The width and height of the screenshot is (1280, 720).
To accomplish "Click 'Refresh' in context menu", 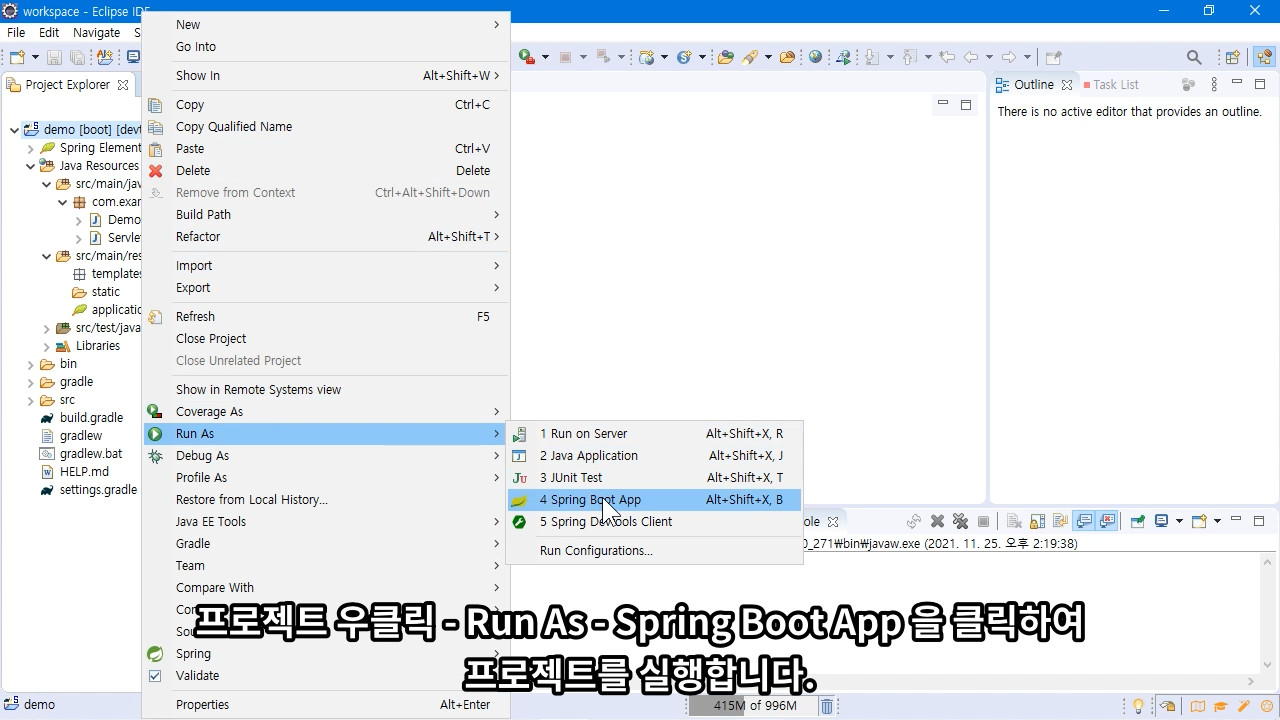I will point(325,317).
